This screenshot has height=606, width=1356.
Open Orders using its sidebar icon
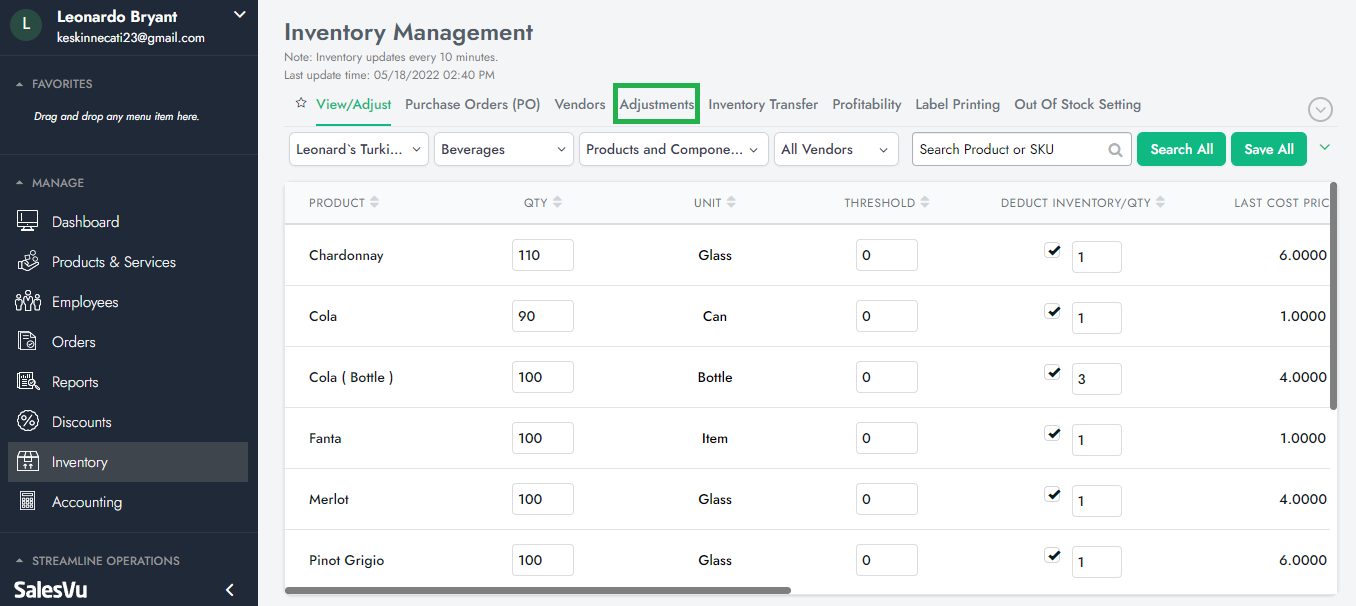point(28,342)
